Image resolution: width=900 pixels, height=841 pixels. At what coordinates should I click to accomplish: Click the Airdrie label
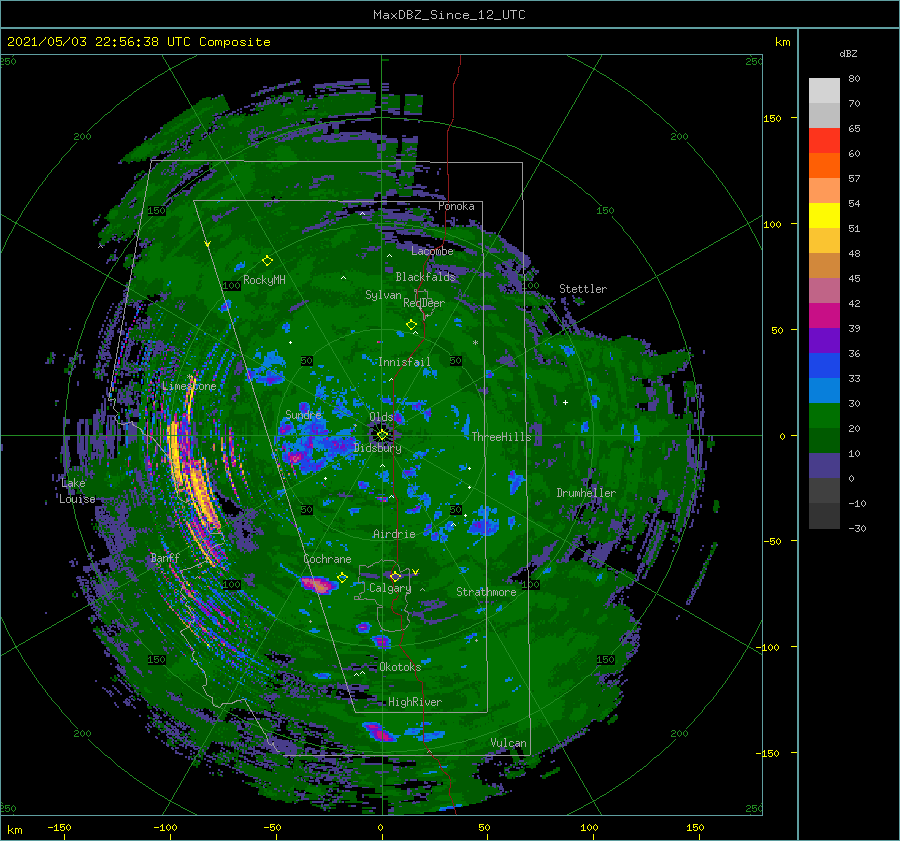pos(394,534)
